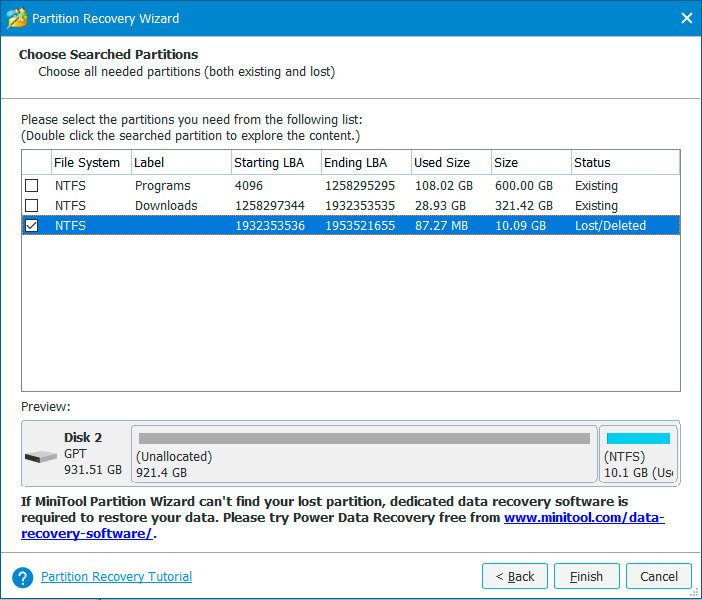Sort by Label column header
This screenshot has height=600, width=702.
coord(181,163)
